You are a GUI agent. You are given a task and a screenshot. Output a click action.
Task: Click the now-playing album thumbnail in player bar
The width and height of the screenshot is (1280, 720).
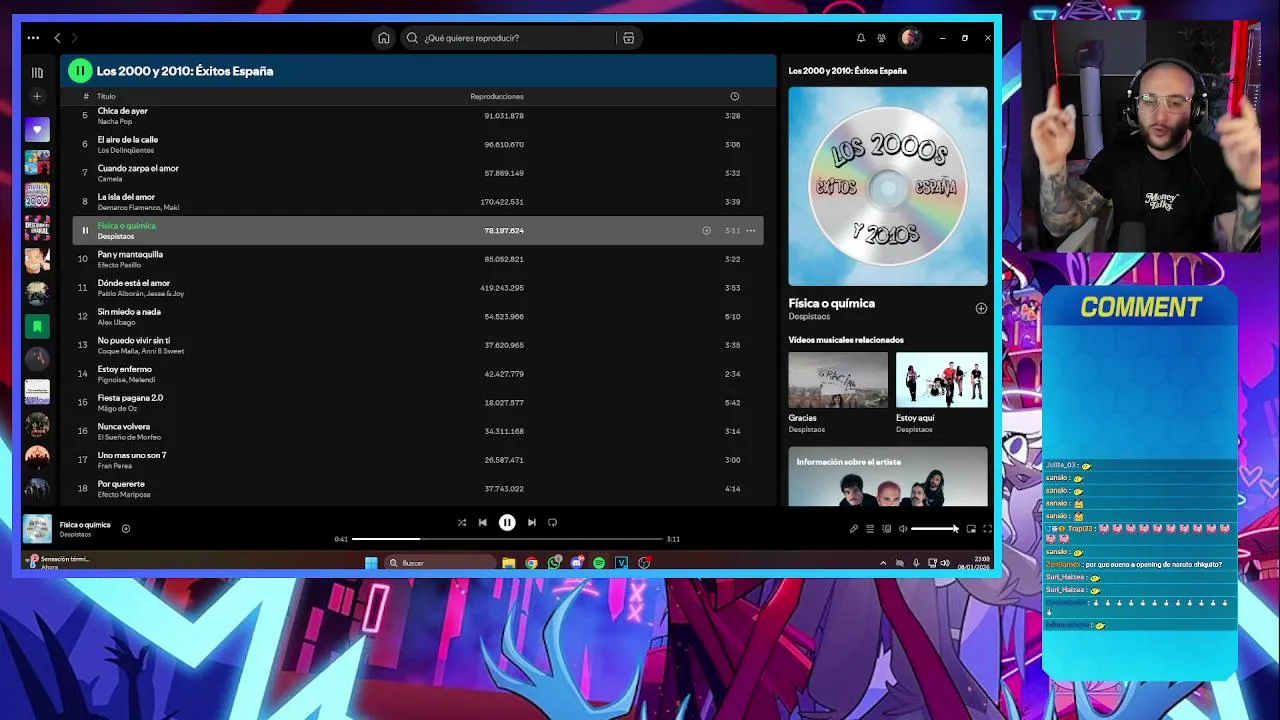tap(37, 529)
